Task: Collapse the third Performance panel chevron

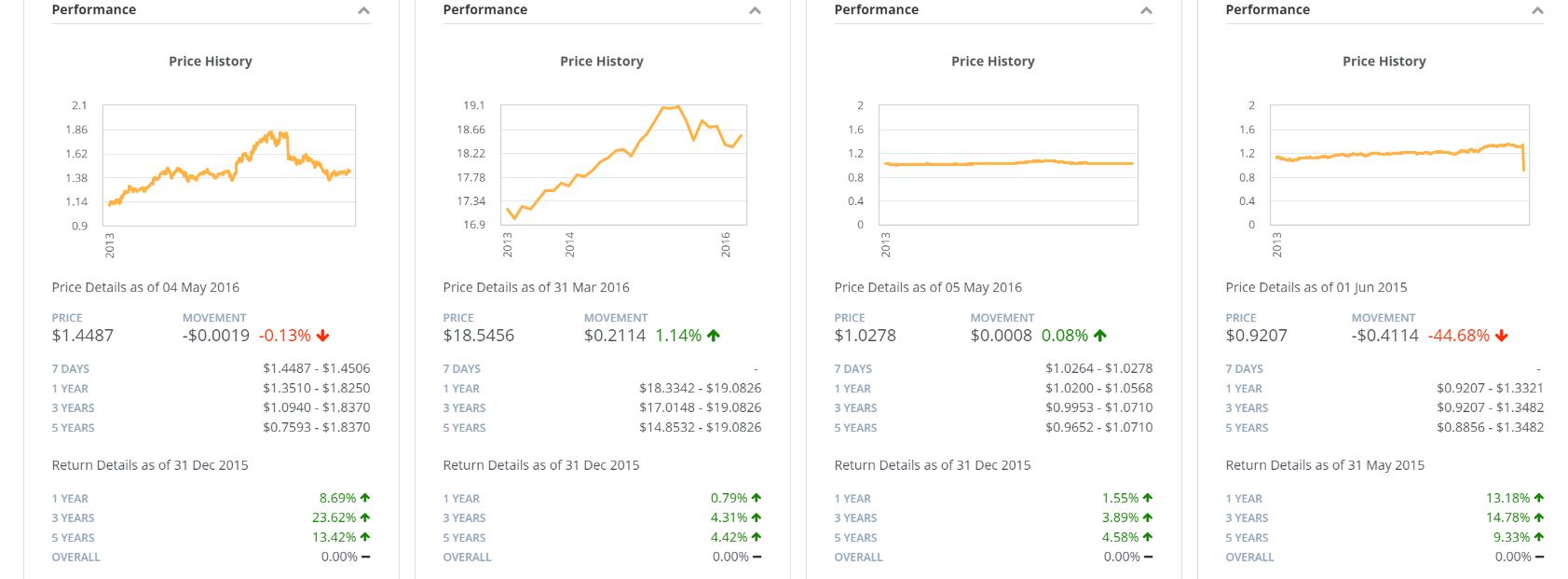Action: point(1146,11)
